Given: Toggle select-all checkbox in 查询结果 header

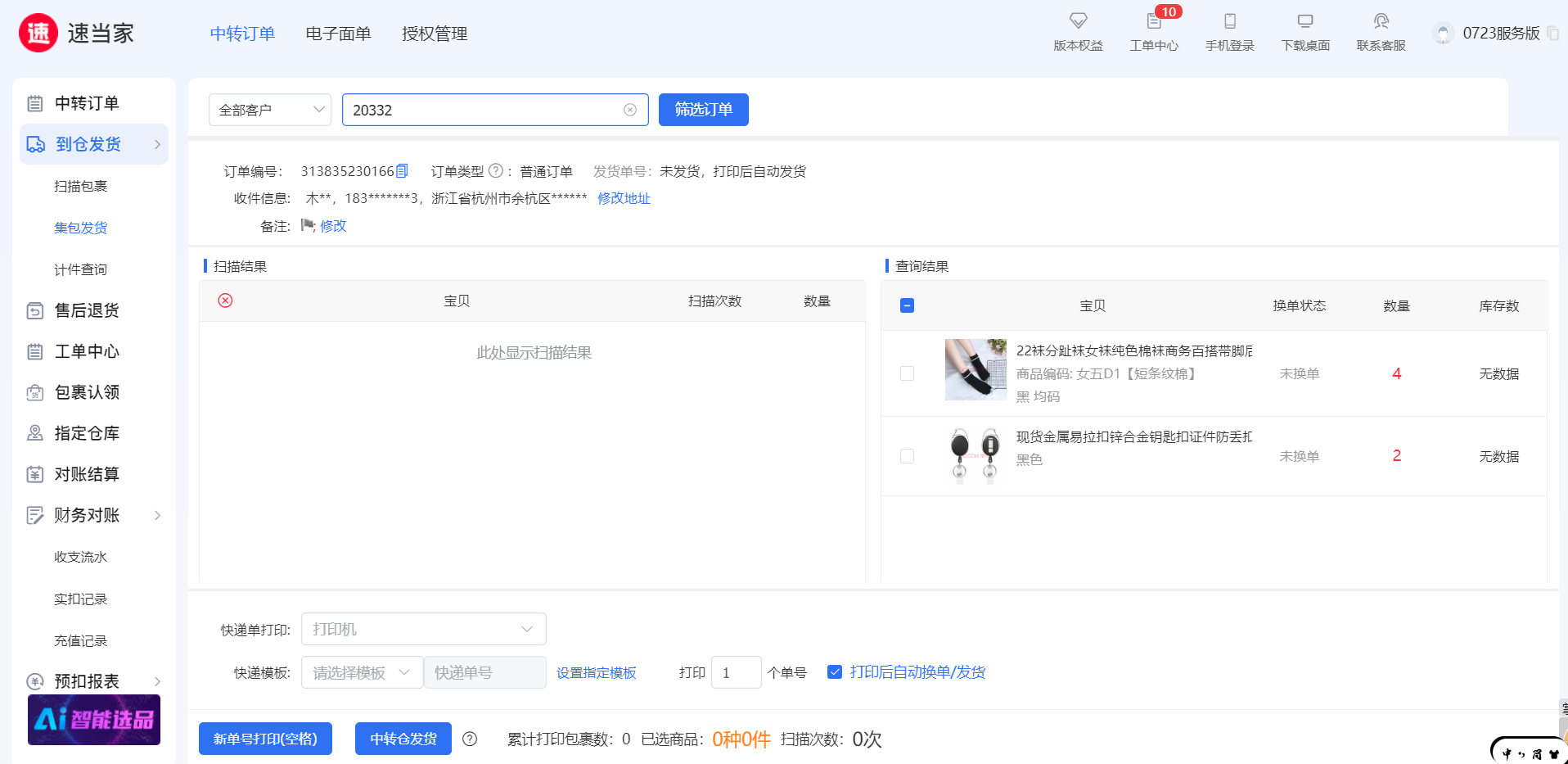Looking at the screenshot, I should pos(907,305).
